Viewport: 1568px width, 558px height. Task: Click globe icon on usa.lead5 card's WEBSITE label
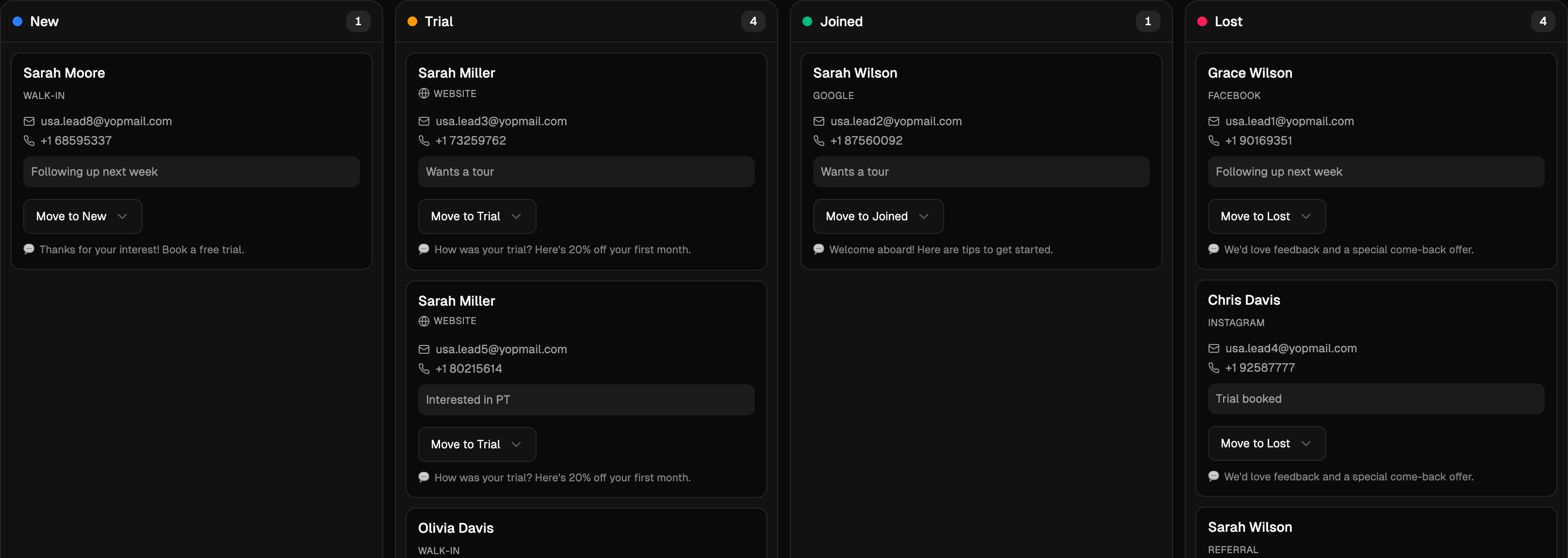tap(424, 321)
